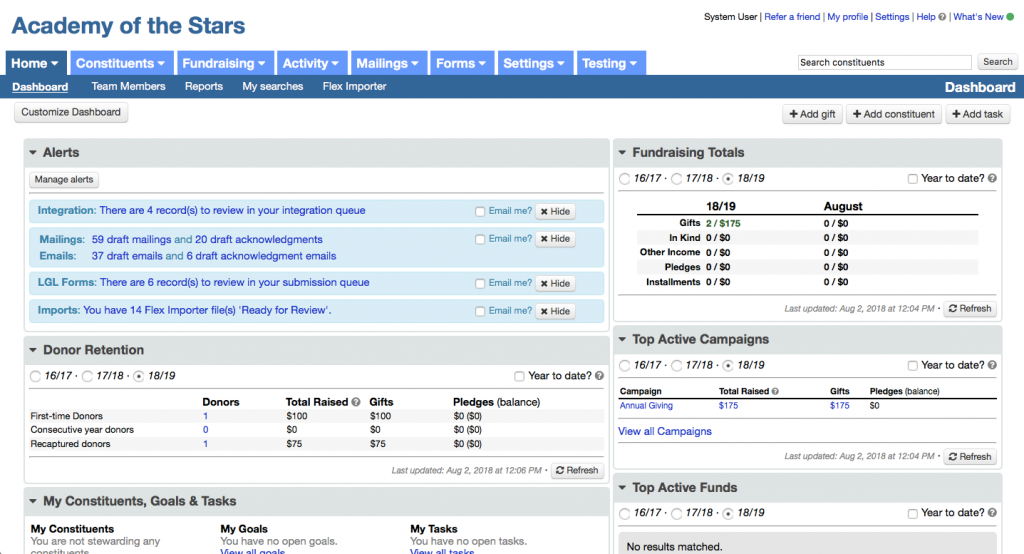The image size is (1024, 554).
Task: Click help icon beside Fundraising Totals Year to date
Action: click(992, 178)
